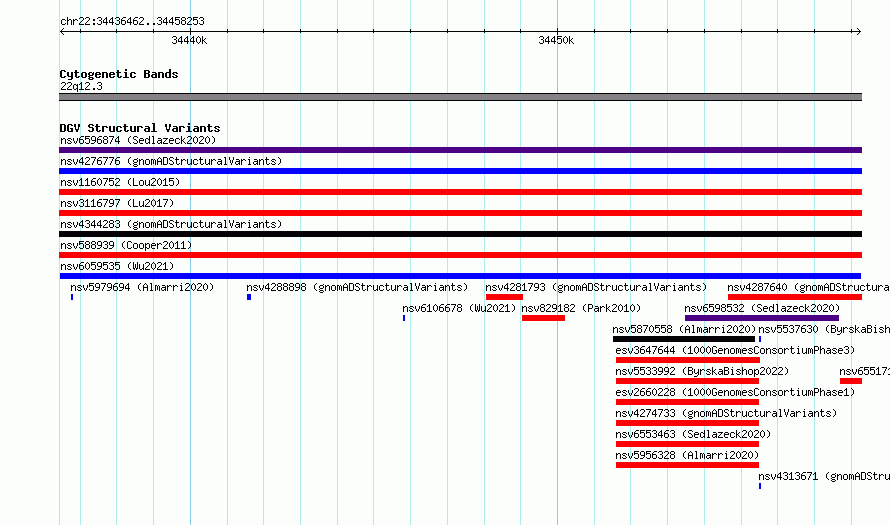Click the 34440k ruler position label
Image resolution: width=890 pixels, height=525 pixels.
point(189,40)
